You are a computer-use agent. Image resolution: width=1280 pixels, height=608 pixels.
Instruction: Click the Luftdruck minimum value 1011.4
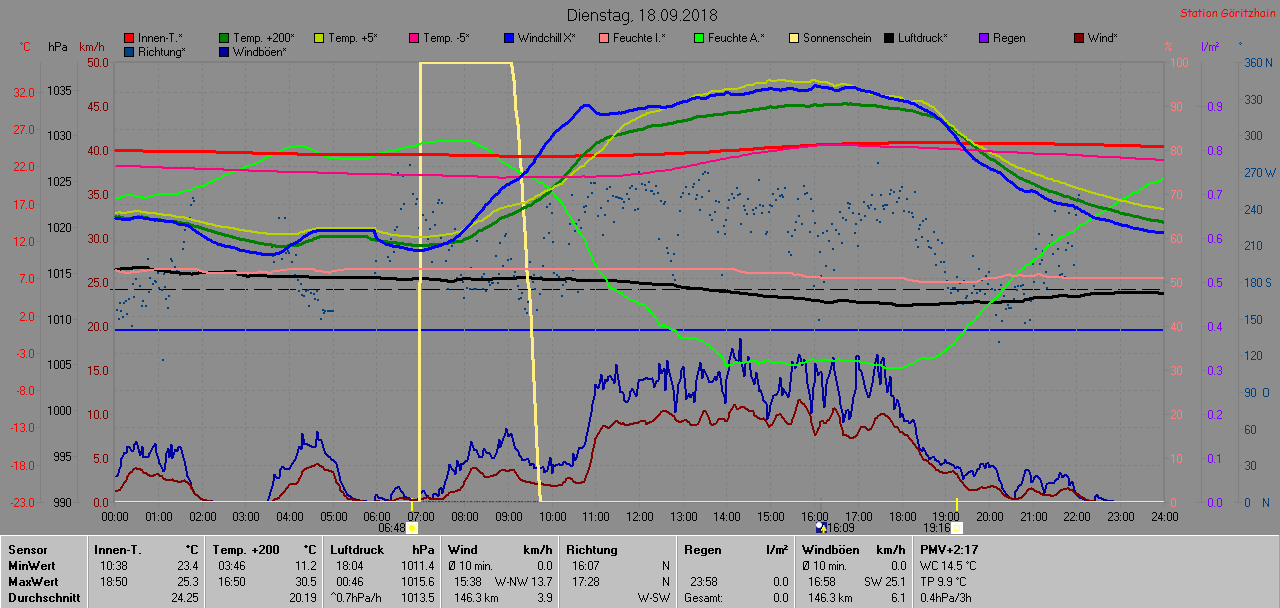pos(418,566)
